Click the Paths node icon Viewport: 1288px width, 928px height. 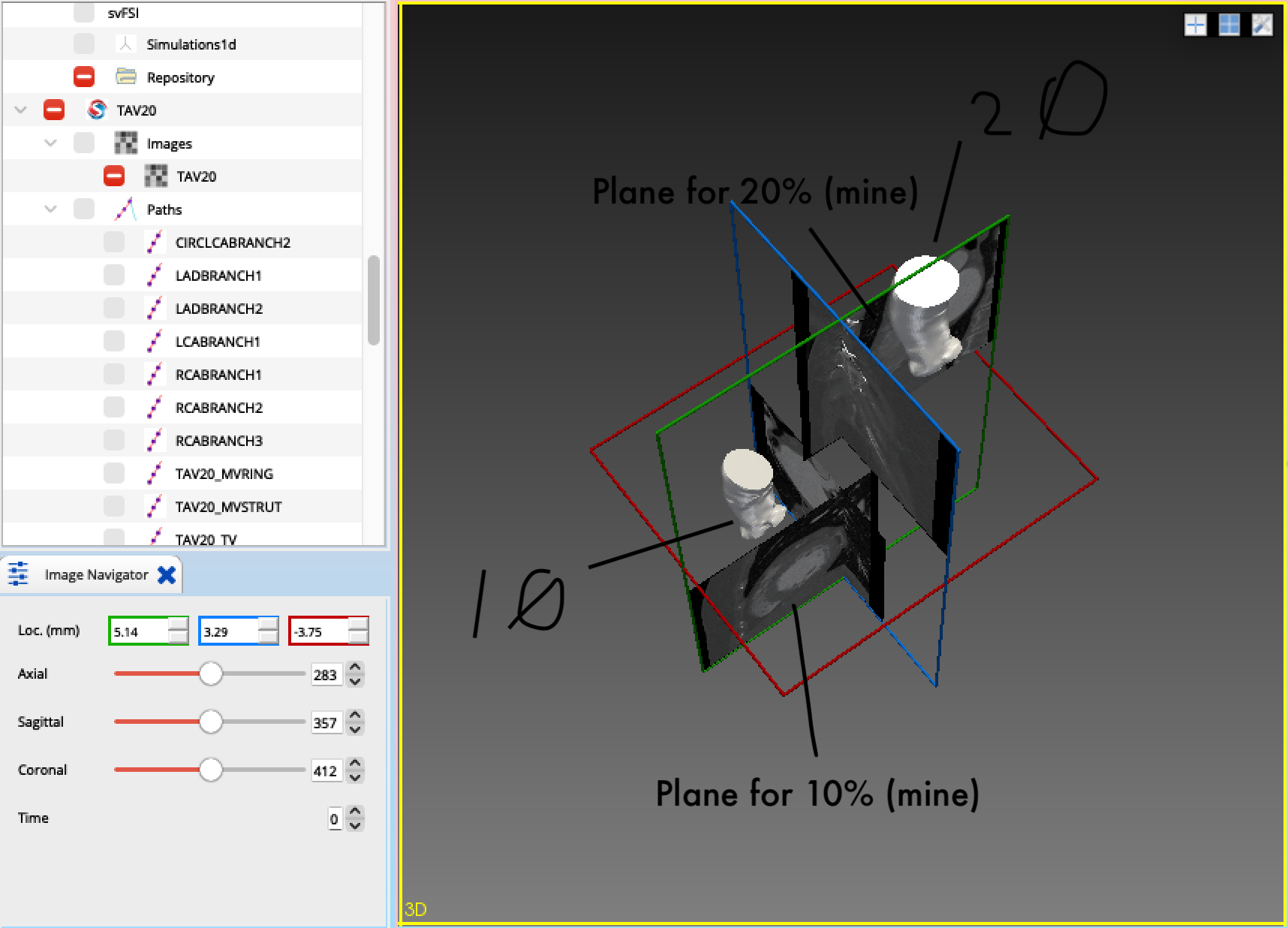click(125, 209)
